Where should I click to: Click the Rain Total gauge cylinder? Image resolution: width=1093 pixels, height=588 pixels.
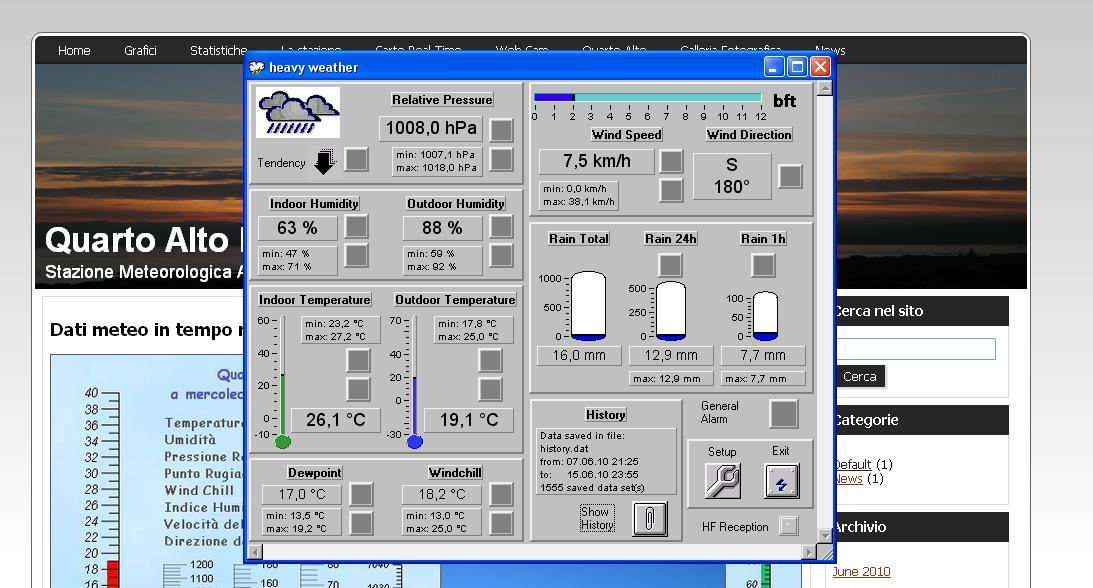coord(588,306)
